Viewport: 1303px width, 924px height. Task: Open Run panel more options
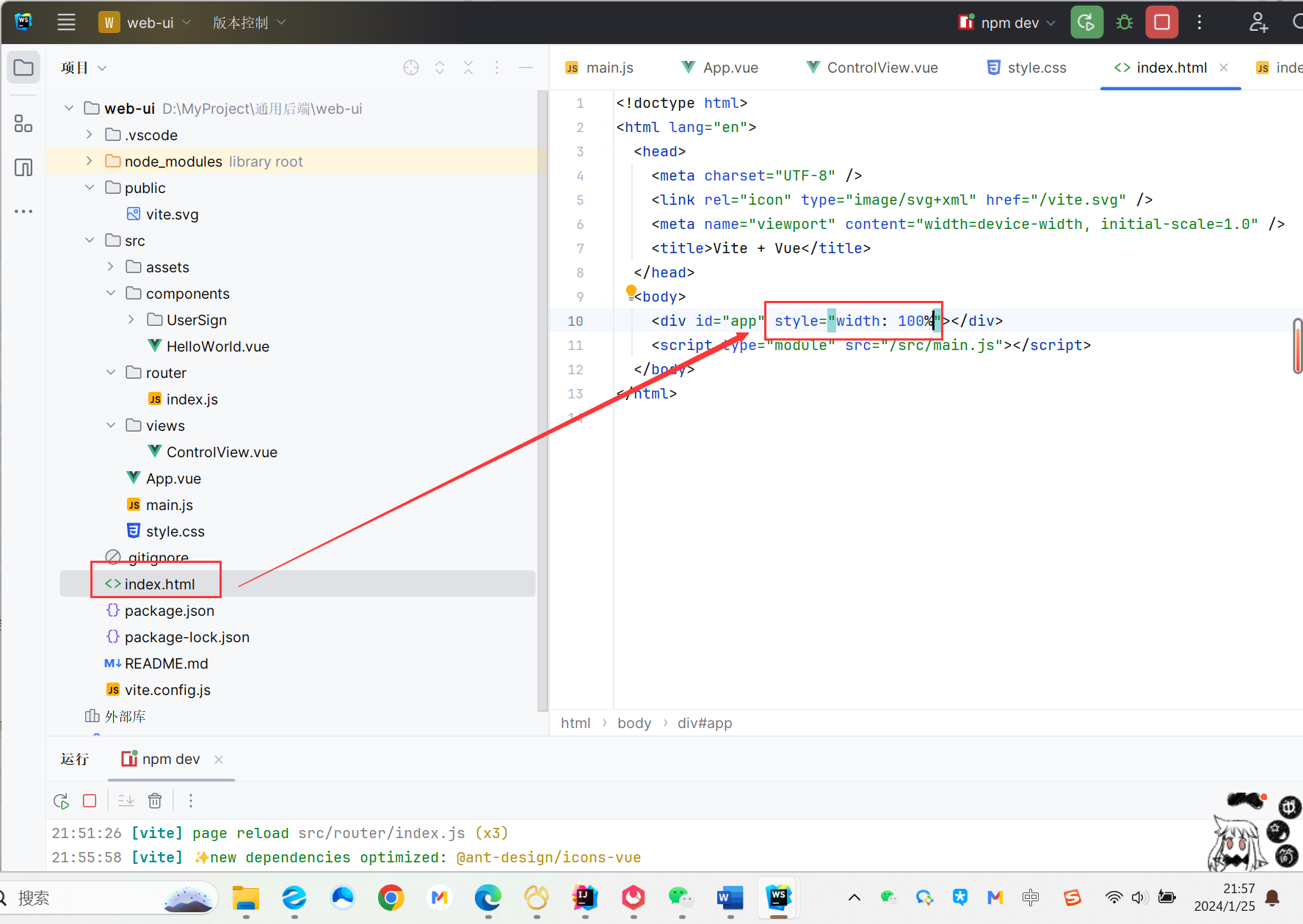click(x=191, y=801)
